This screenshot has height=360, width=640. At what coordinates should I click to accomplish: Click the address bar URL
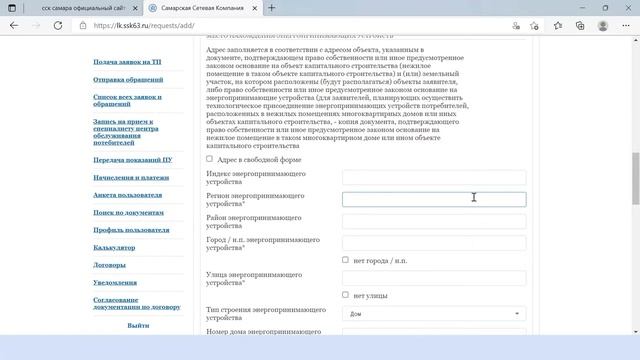(x=144, y=26)
